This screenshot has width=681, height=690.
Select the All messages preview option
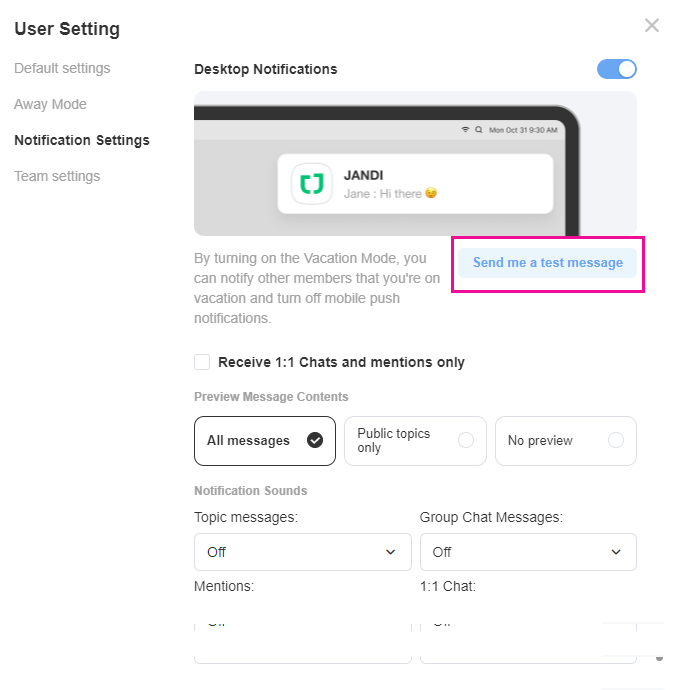pyautogui.click(x=265, y=441)
